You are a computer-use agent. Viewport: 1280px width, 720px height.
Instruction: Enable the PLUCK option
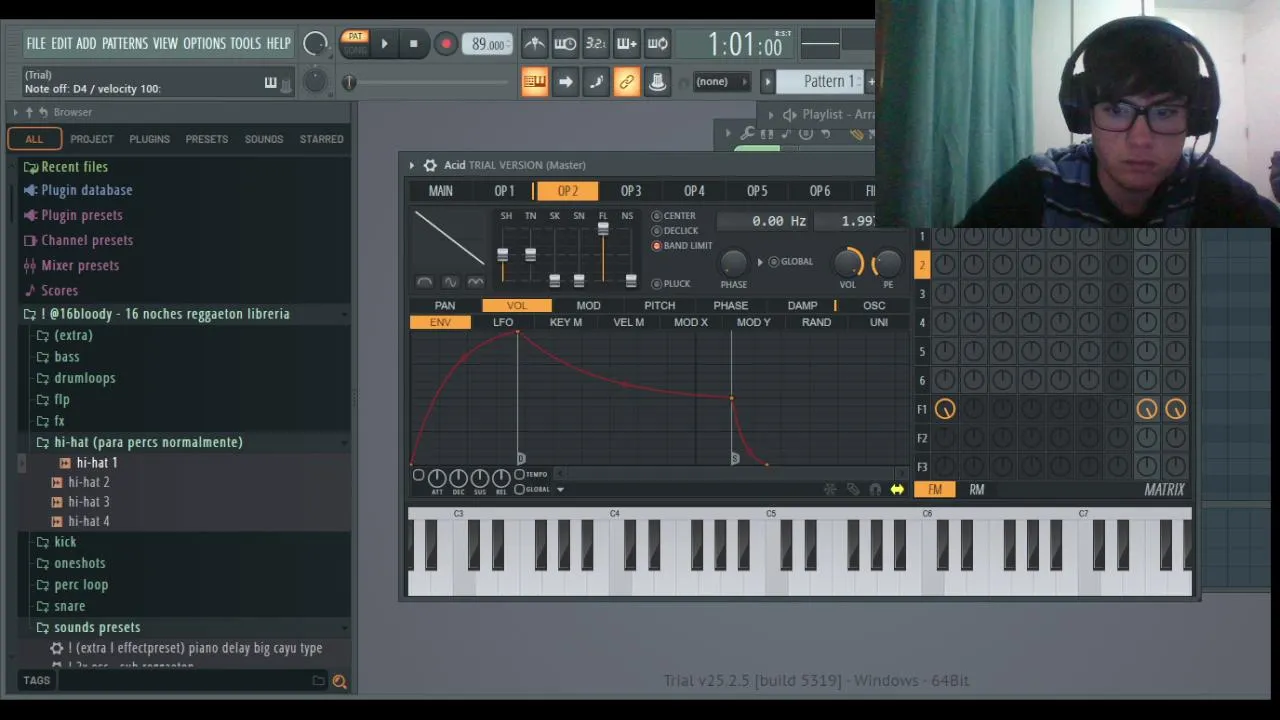pos(671,284)
